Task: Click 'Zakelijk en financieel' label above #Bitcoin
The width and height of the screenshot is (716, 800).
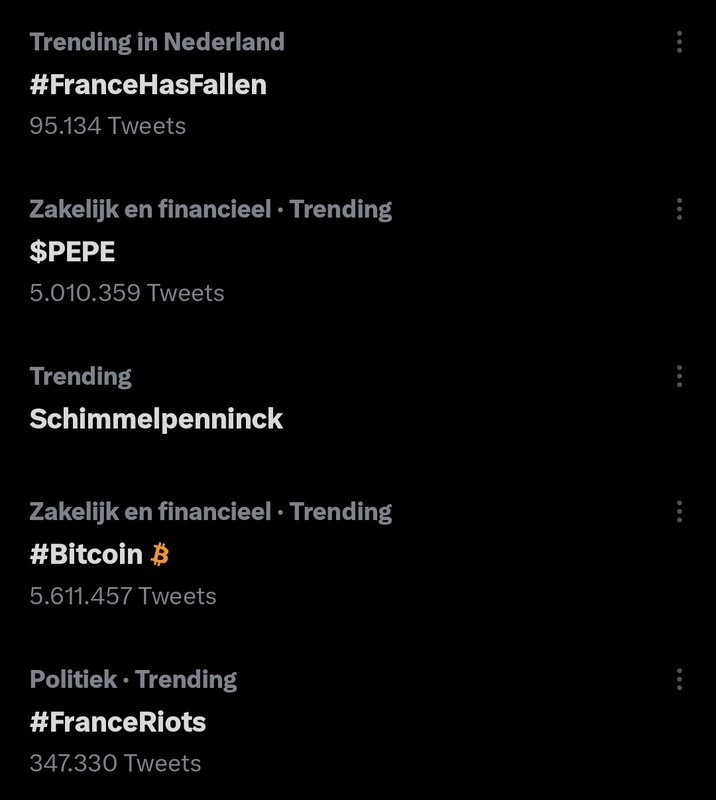Action: (150, 512)
